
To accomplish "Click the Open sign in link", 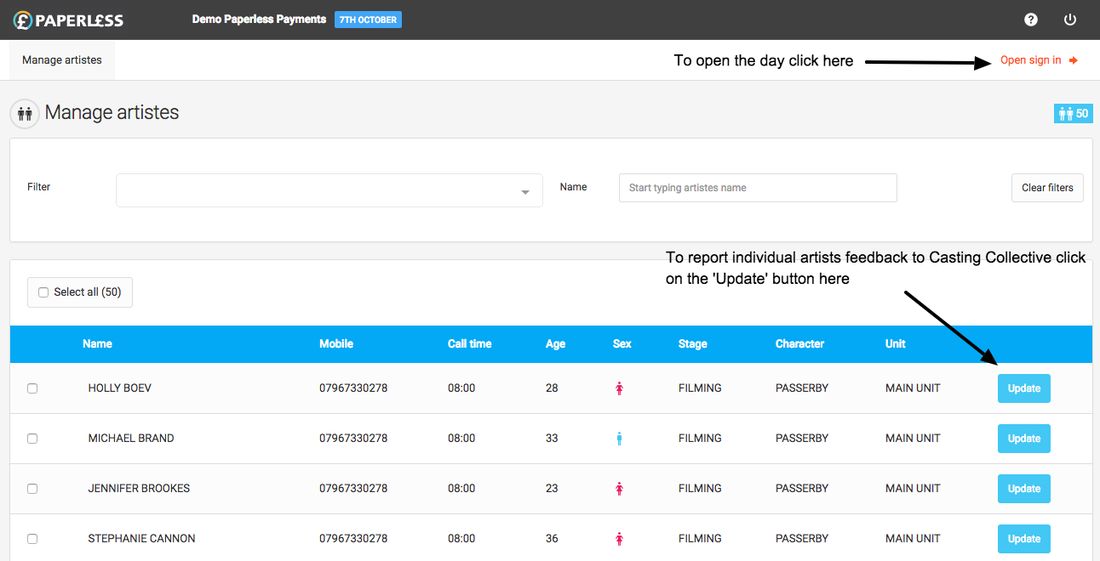I will click(x=1038, y=60).
